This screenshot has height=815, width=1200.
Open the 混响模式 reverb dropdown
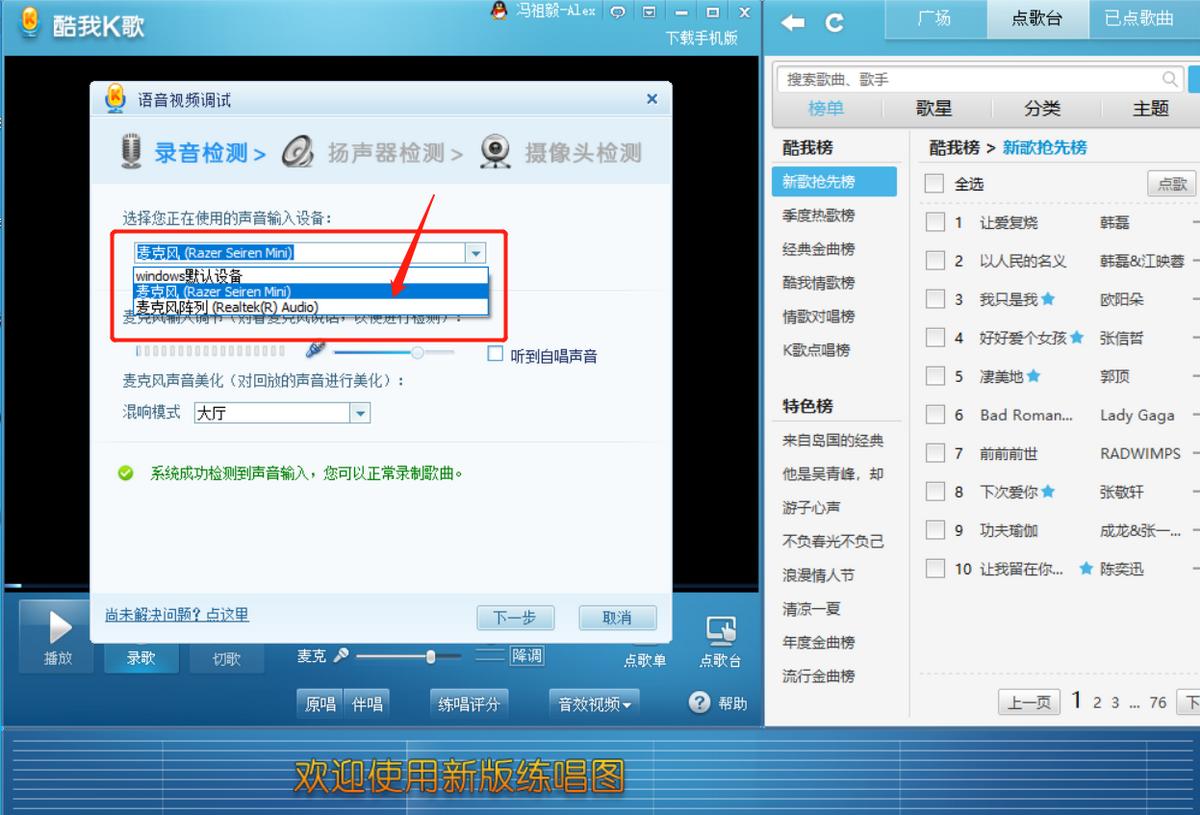(362, 413)
